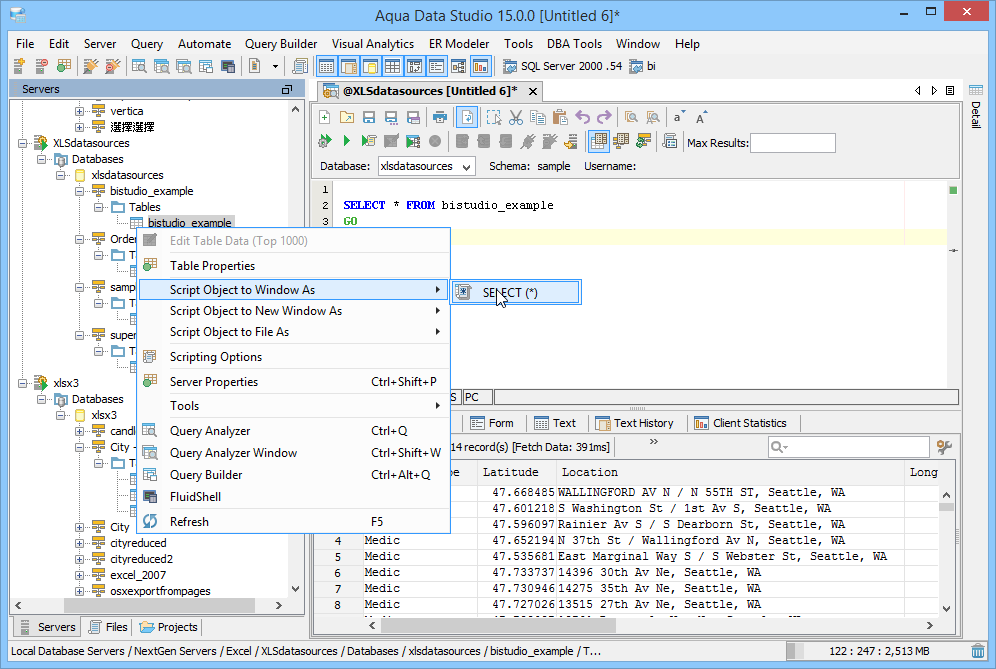Click the Paste clipboard icon
The image size is (996, 669).
560,117
